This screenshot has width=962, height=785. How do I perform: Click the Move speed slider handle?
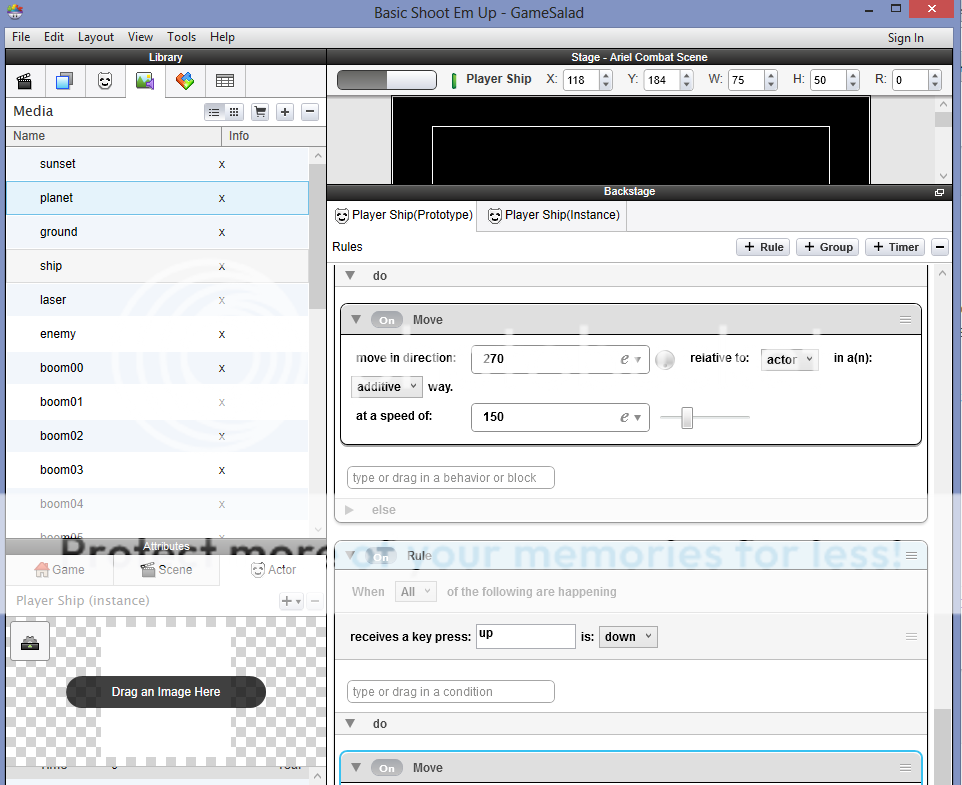(687, 417)
